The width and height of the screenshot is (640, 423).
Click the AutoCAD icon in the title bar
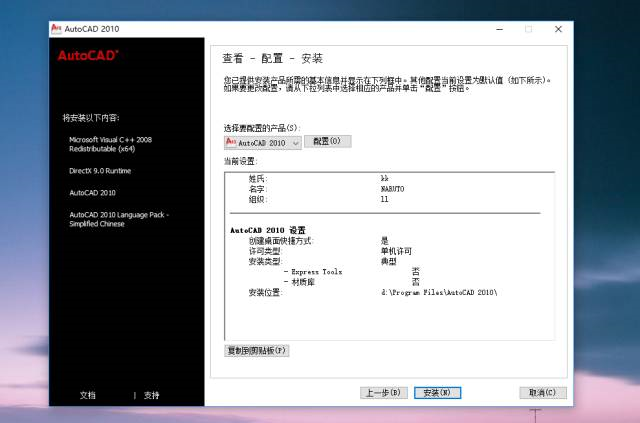[56, 29]
